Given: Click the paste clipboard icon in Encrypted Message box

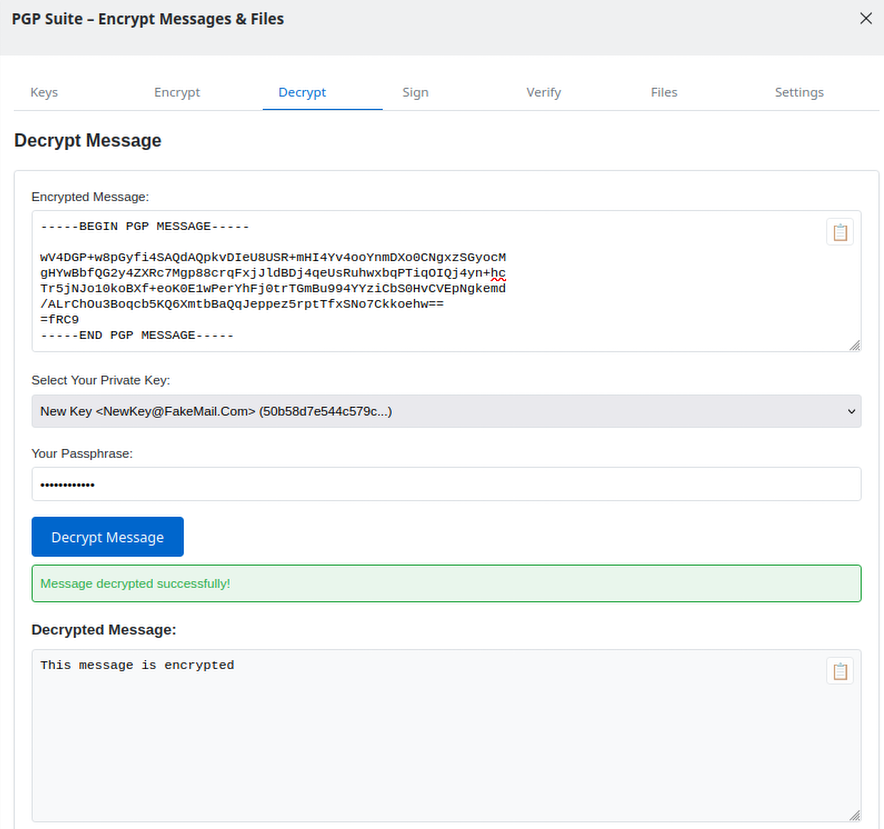Looking at the screenshot, I should click(839, 232).
